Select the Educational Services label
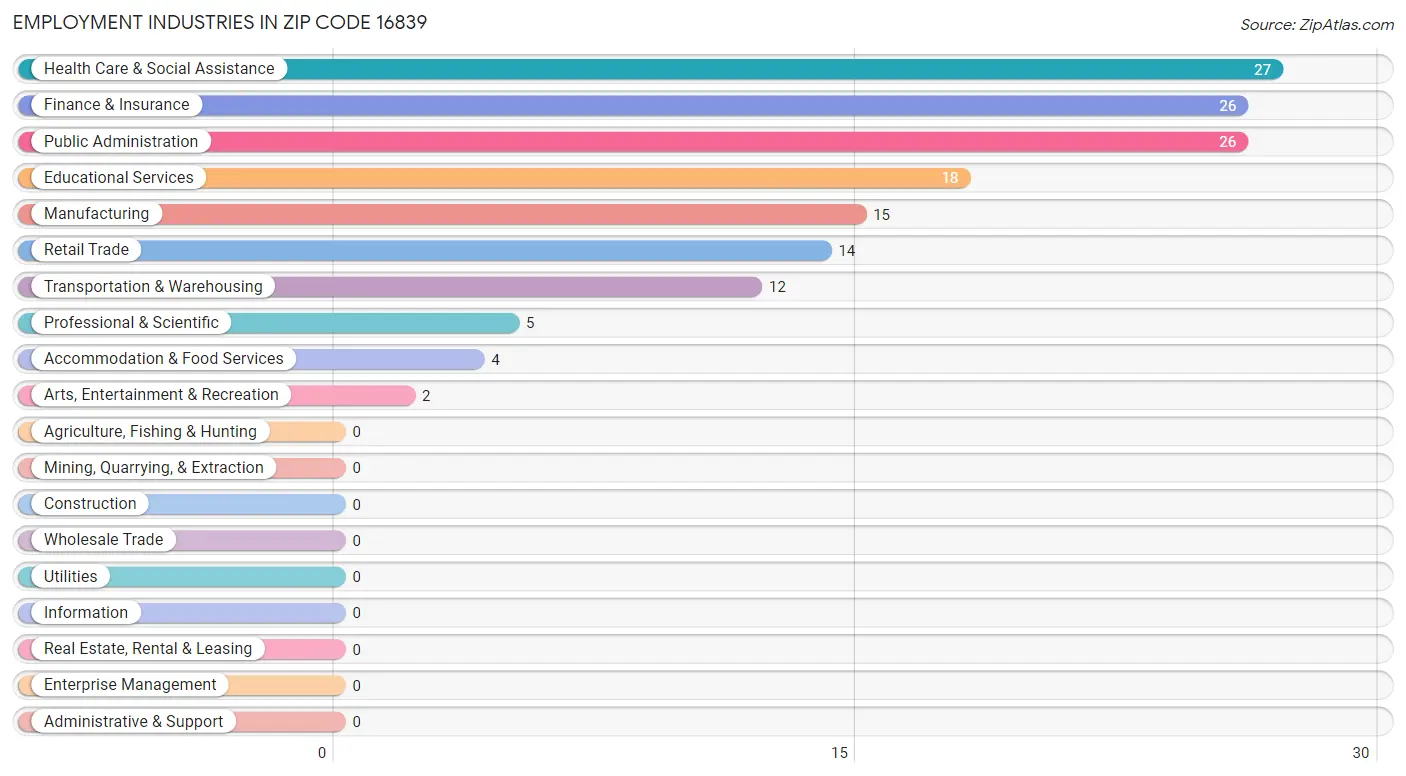The width and height of the screenshot is (1406, 776). coord(119,178)
